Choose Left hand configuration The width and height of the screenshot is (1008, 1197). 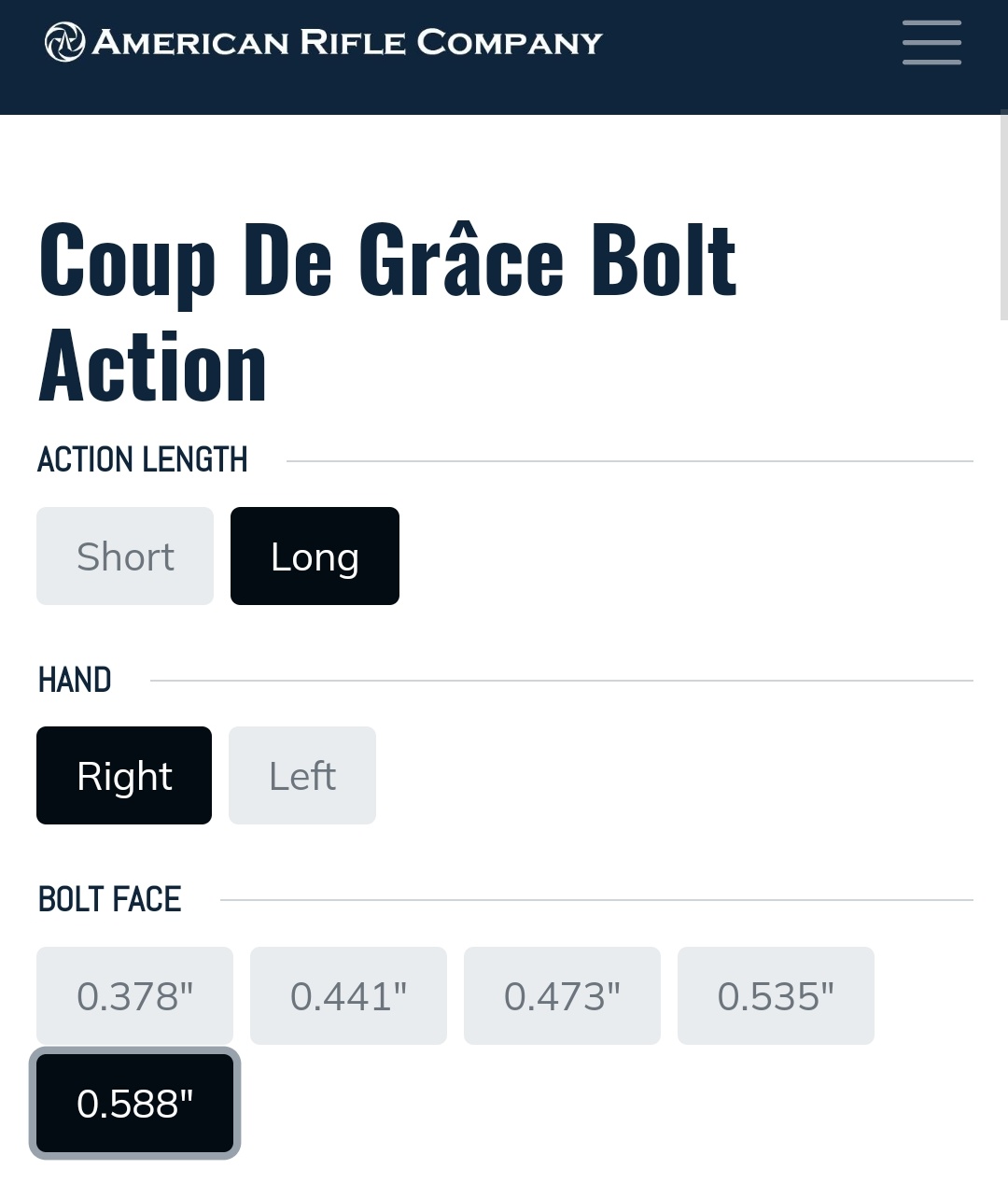302,776
